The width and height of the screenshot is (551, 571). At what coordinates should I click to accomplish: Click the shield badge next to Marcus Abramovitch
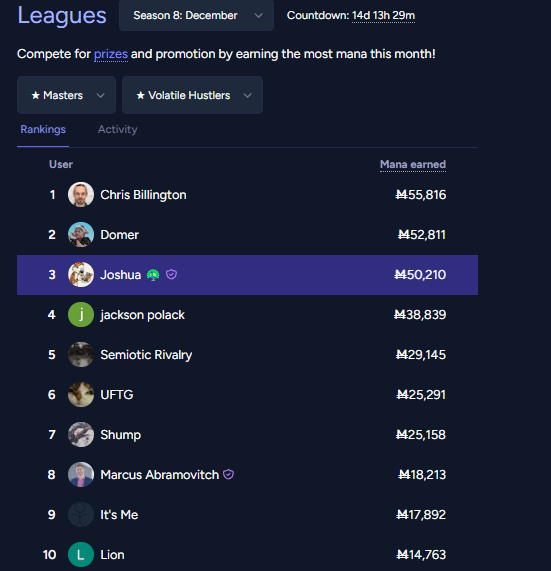228,474
